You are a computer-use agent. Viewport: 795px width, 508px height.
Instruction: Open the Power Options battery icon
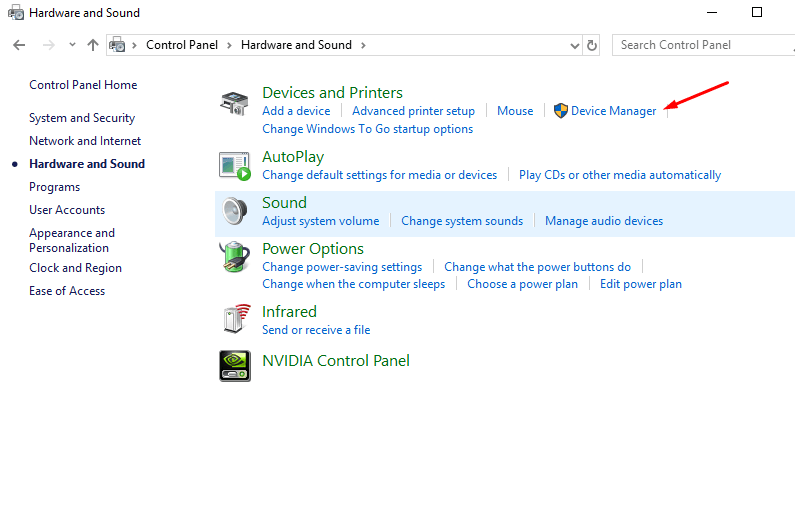tap(235, 258)
